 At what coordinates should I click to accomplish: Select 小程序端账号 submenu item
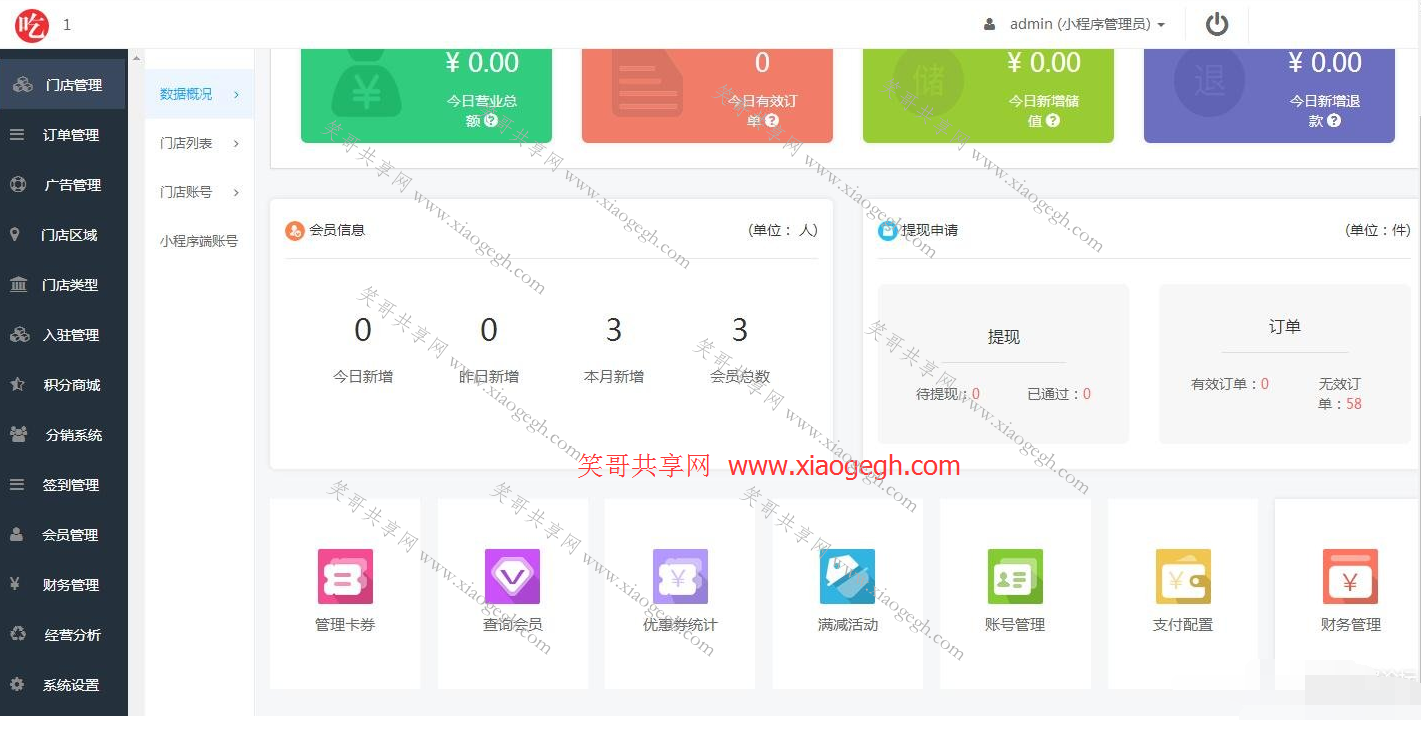(x=199, y=241)
